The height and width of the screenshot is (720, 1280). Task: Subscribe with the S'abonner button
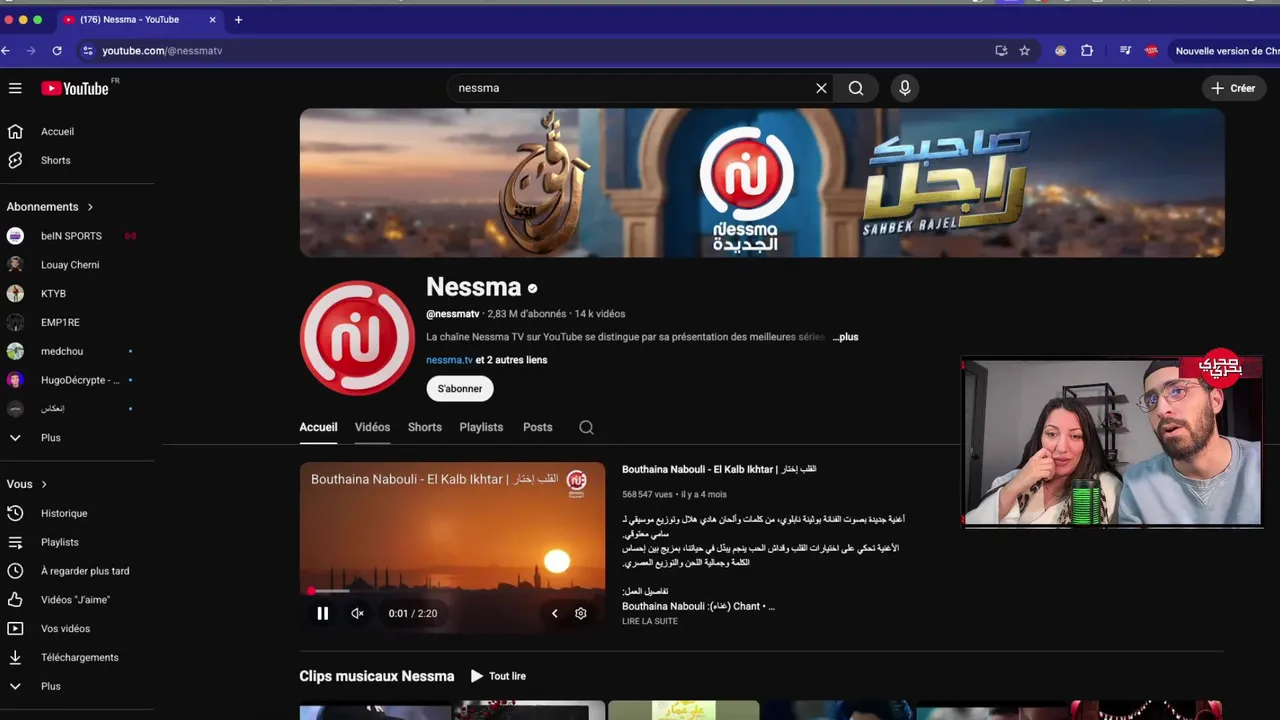pos(460,389)
